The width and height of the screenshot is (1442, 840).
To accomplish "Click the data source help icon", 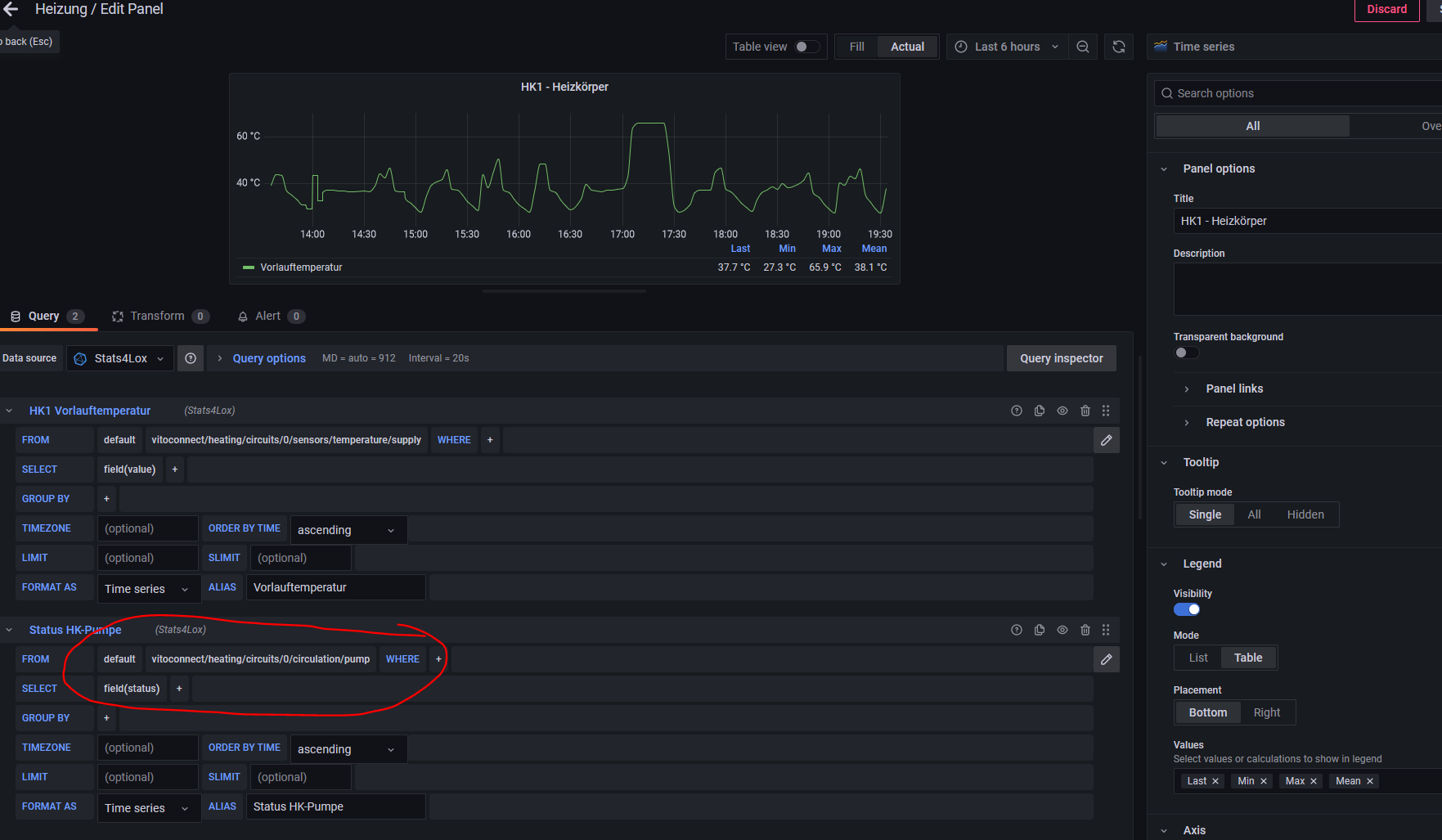I will point(191,358).
